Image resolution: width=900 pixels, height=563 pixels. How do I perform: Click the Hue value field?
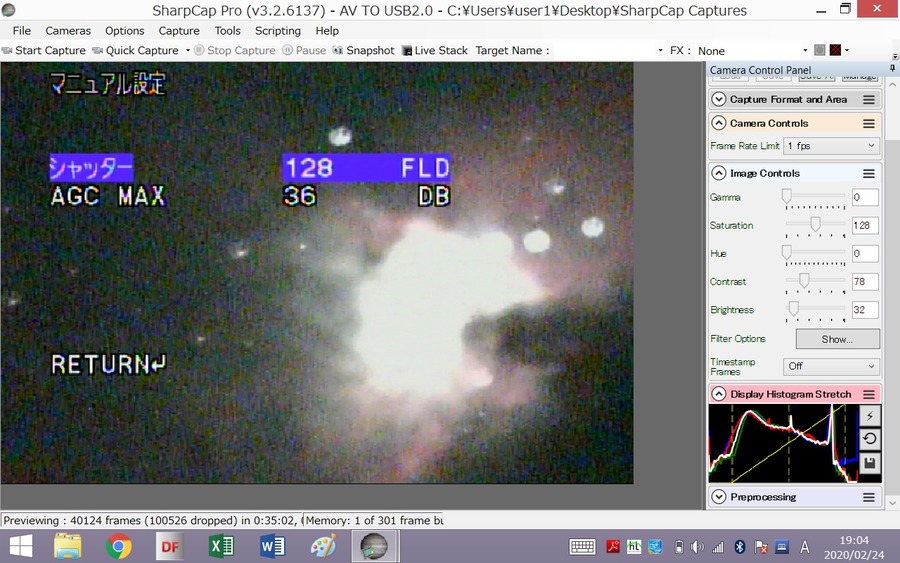pyautogui.click(x=865, y=253)
